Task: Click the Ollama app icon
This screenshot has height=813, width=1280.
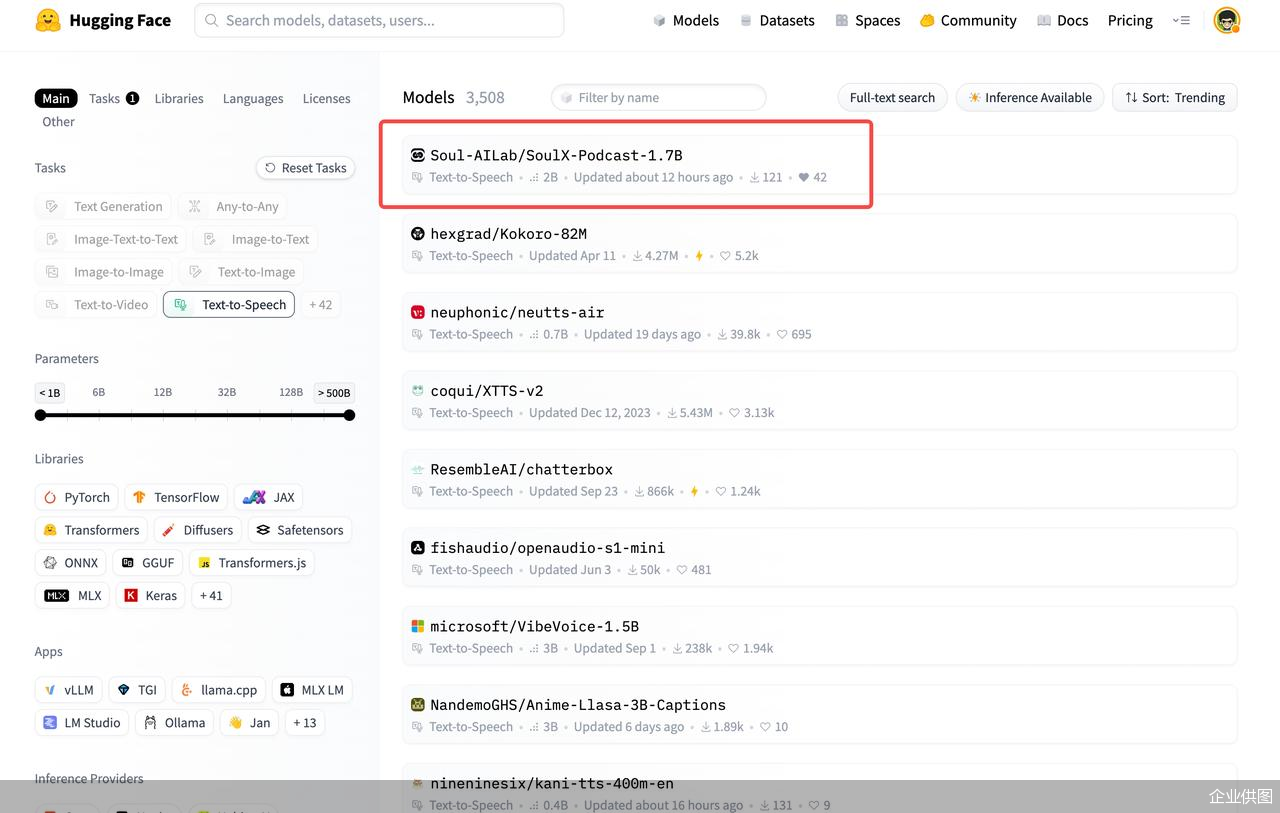Action: 150,722
